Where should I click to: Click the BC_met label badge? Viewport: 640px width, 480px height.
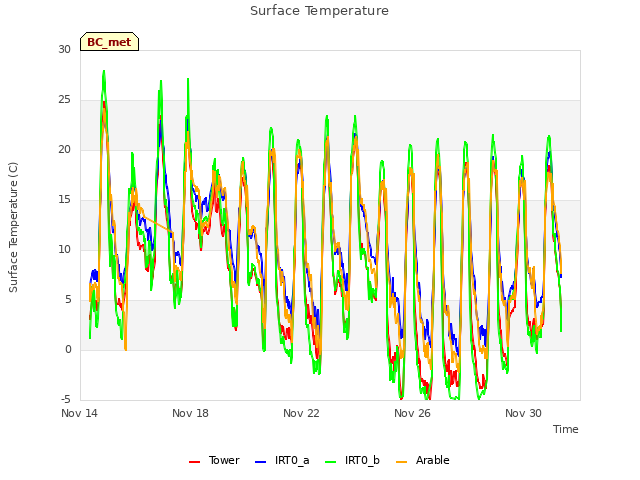click(x=109, y=42)
